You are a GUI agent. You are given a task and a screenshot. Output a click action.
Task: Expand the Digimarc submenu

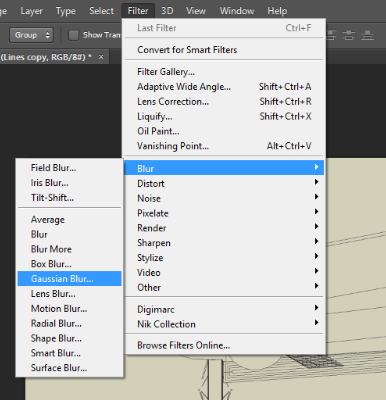(224, 309)
